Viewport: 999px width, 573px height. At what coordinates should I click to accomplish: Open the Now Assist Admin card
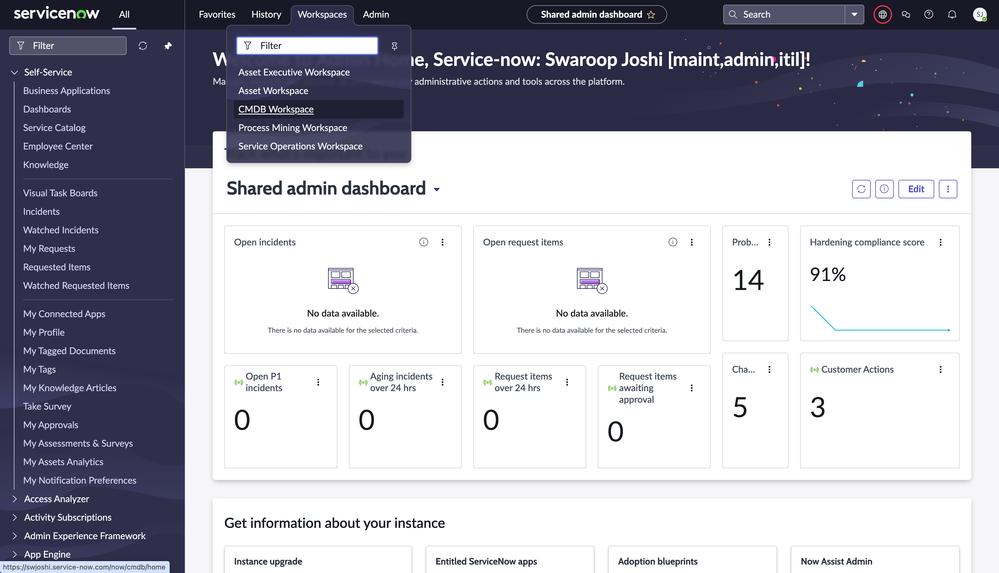tap(875, 560)
